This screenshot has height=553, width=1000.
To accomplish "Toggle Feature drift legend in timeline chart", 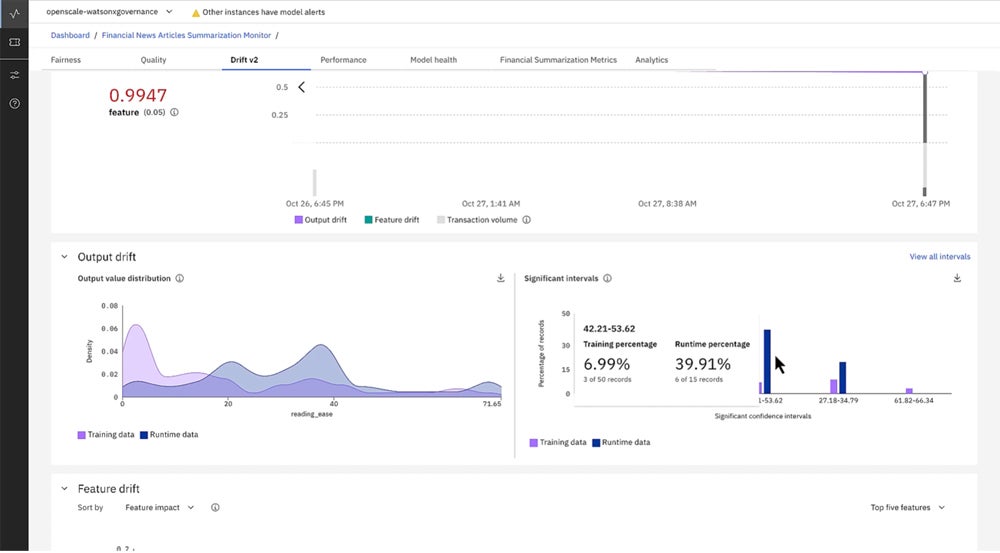I will pyautogui.click(x=391, y=220).
